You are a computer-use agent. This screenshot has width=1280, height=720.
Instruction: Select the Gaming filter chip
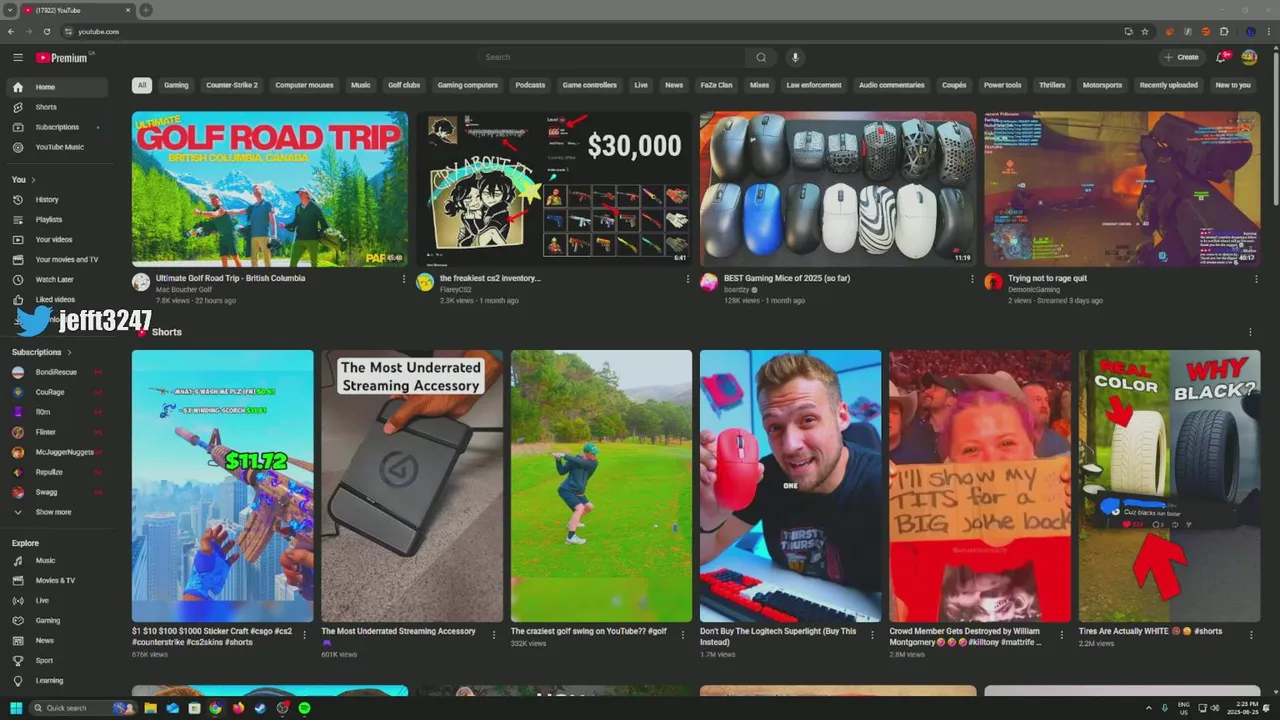176,85
